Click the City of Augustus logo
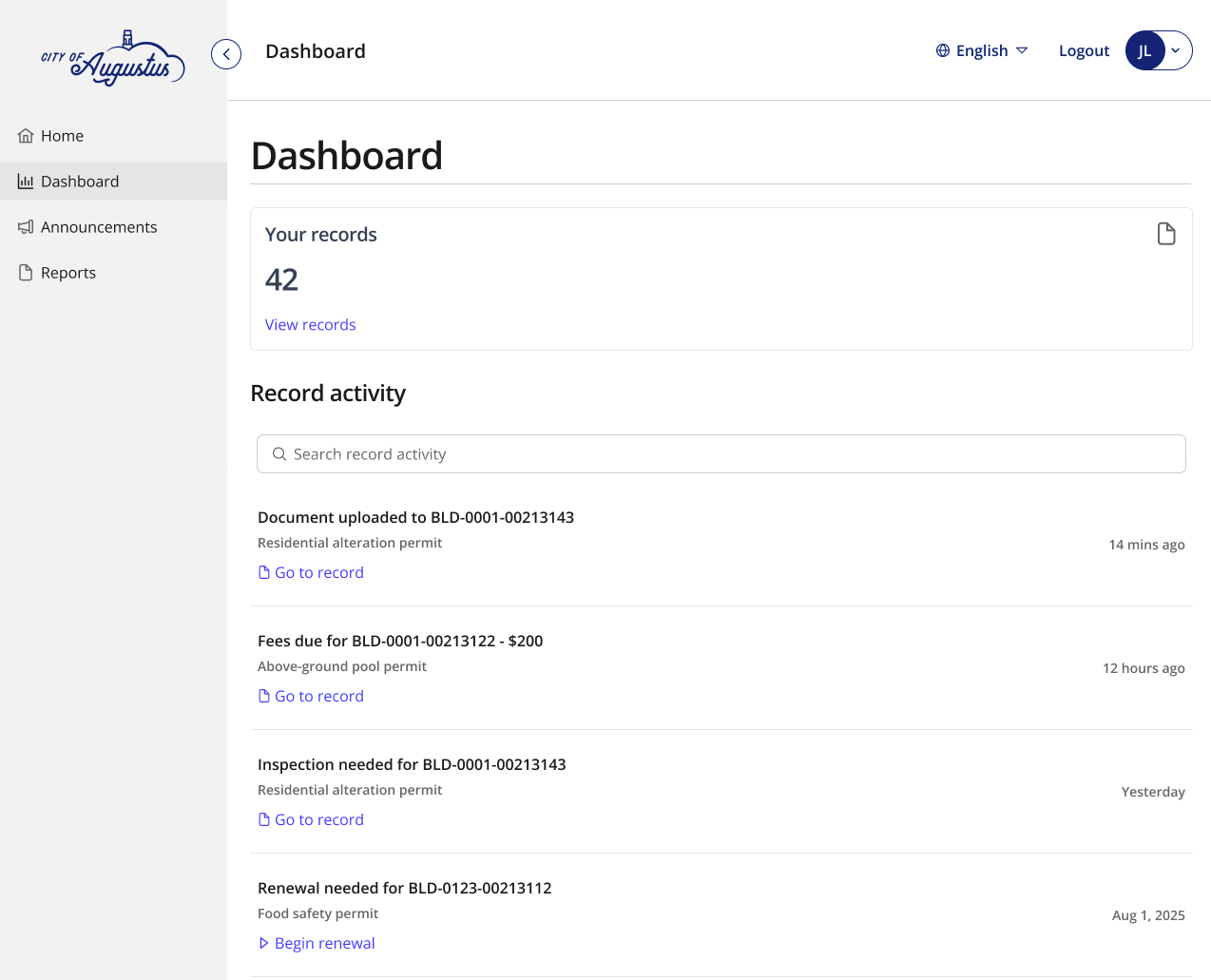 coord(114,57)
